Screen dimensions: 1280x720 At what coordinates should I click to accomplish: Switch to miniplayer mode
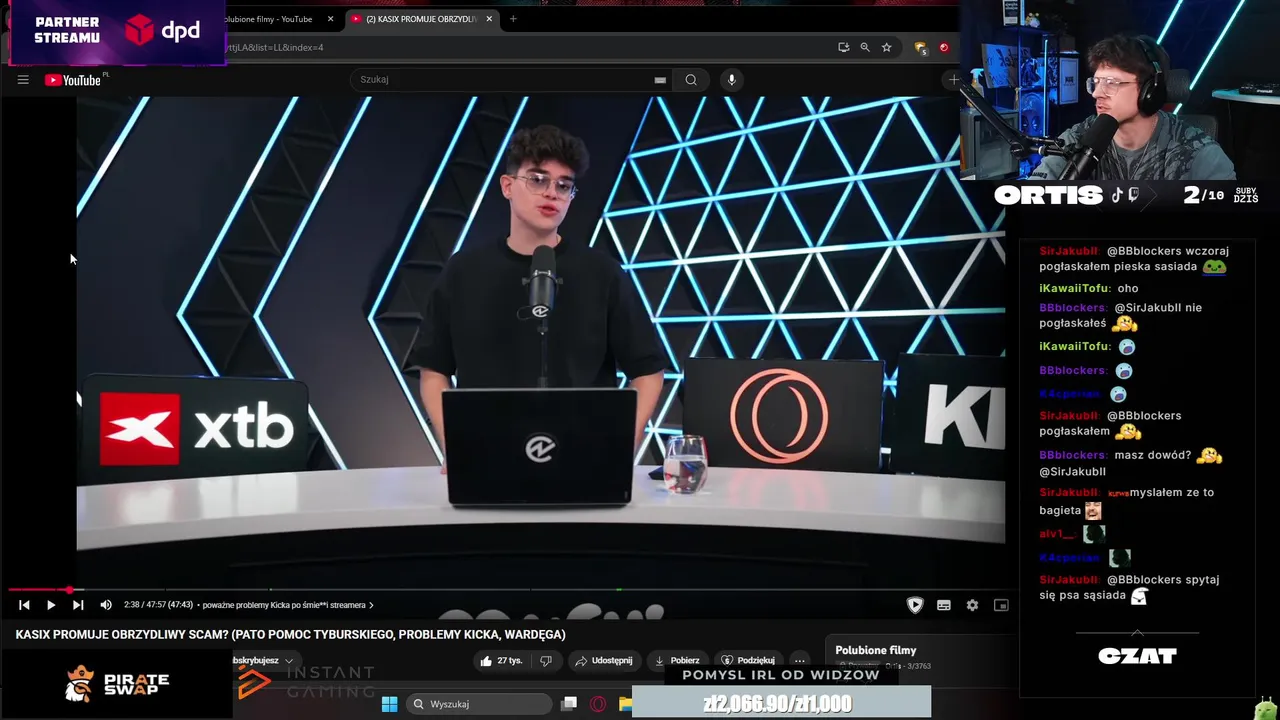(x=1001, y=605)
